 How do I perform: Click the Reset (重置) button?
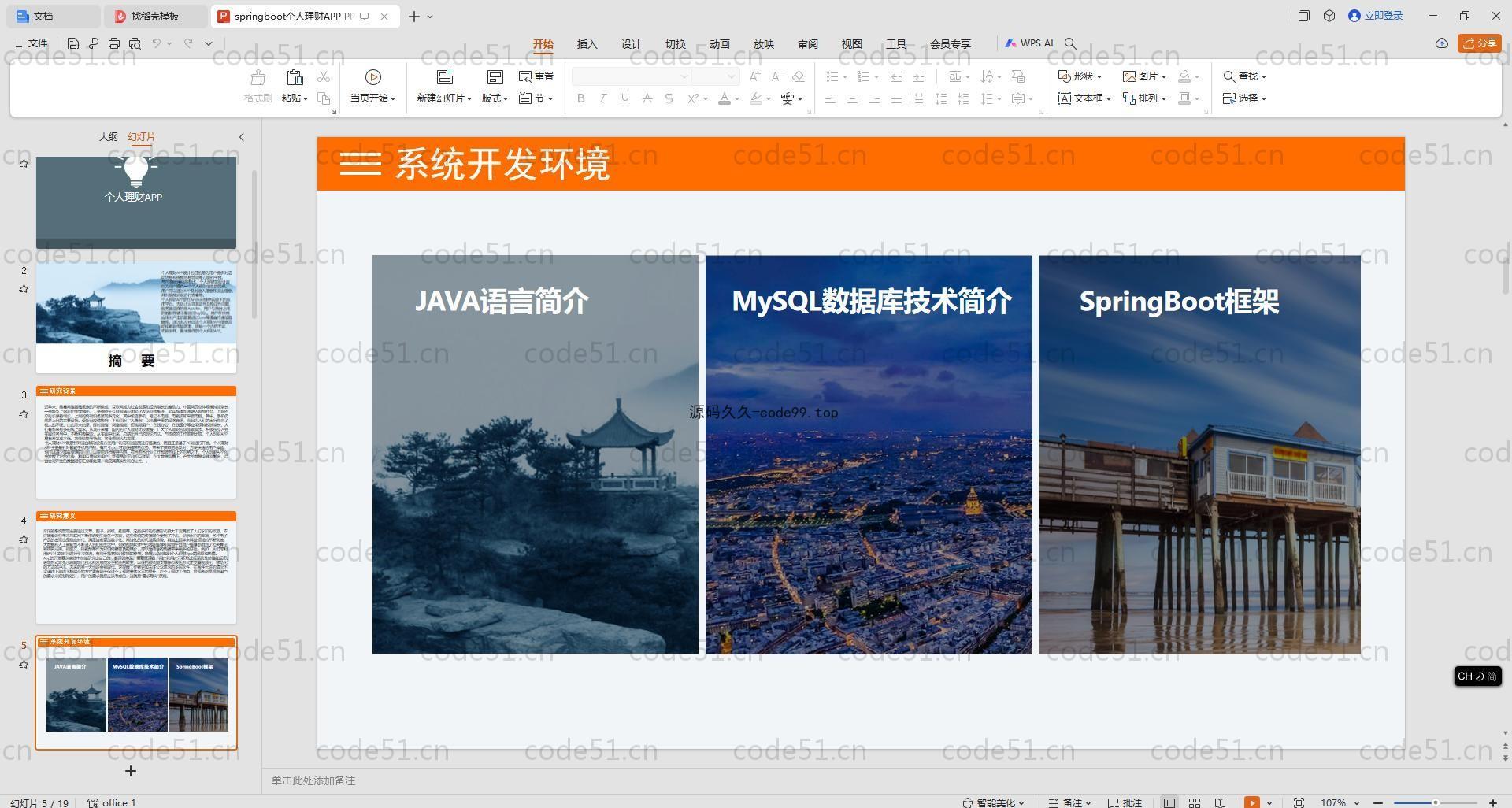(x=536, y=76)
